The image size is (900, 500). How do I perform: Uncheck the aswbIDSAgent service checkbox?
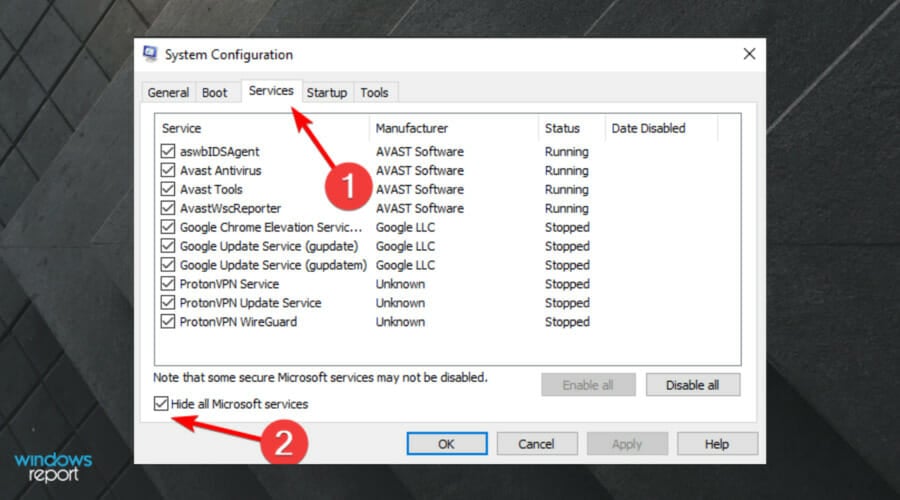(168, 151)
